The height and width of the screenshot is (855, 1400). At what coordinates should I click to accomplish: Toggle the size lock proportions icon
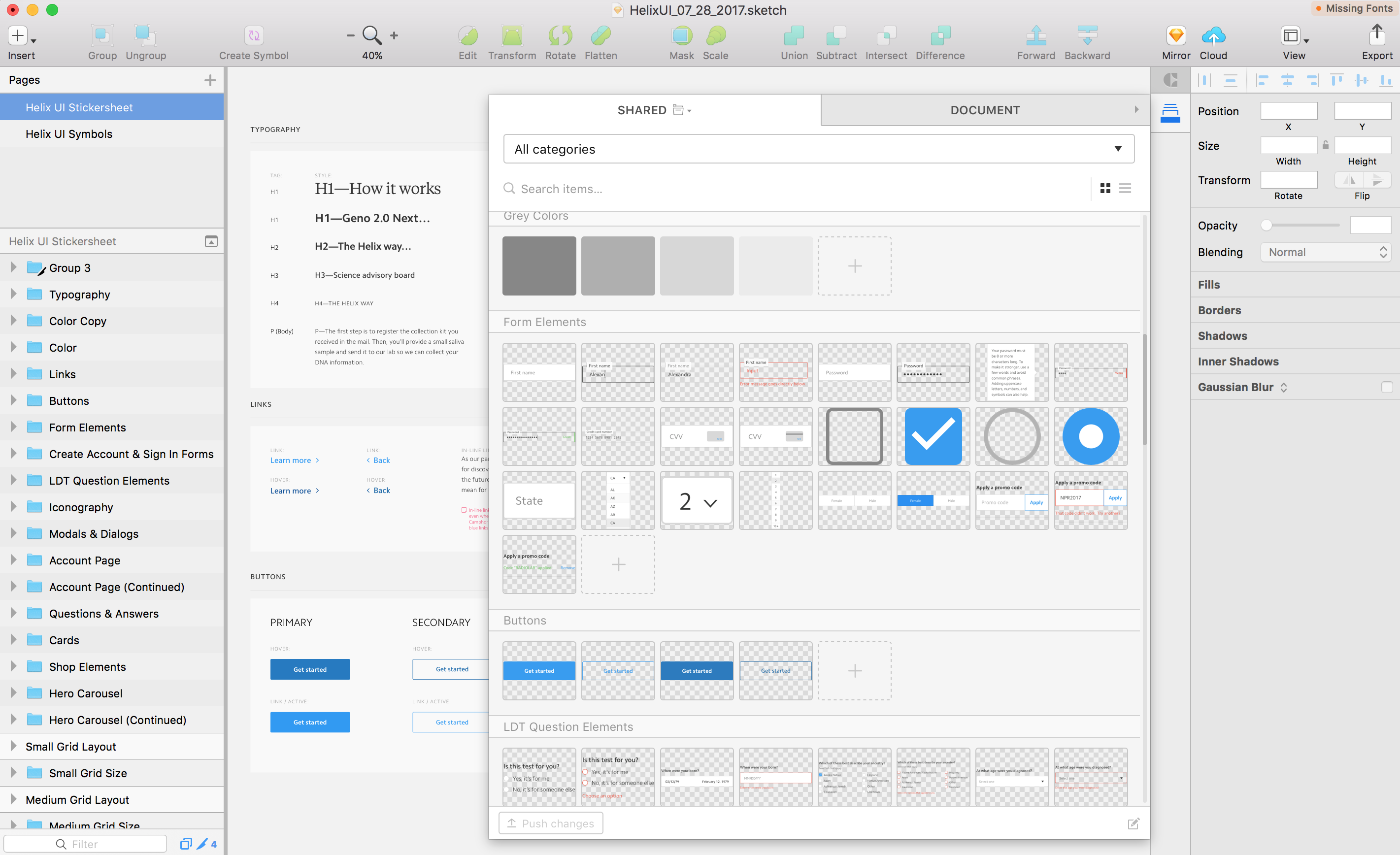pos(1326,145)
